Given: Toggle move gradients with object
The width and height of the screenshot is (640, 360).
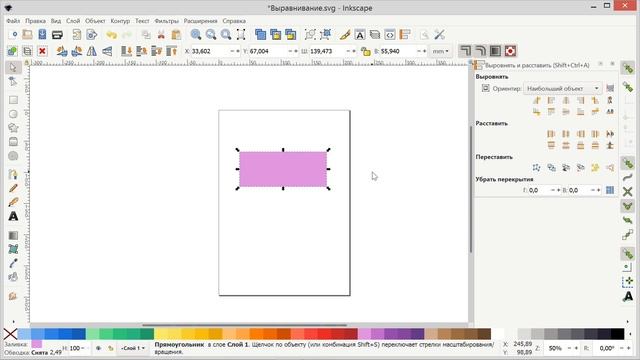Looking at the screenshot, I should click(x=495, y=51).
